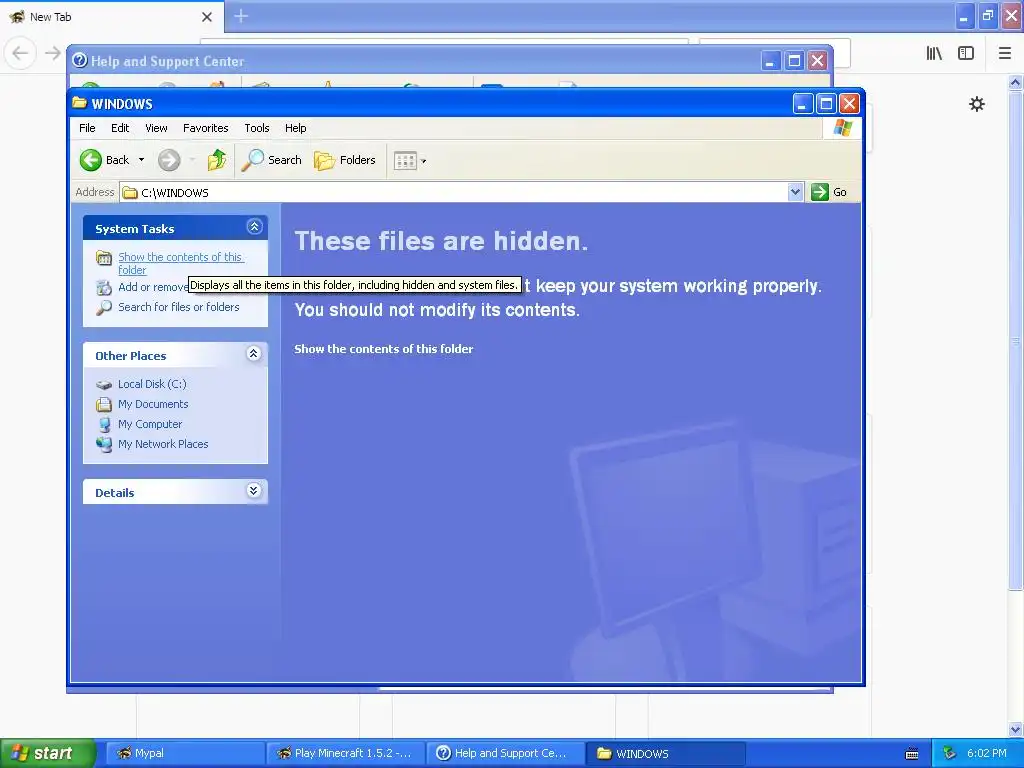Click the My Computer icon in sidebar
This screenshot has width=1024, height=768.
pyautogui.click(x=104, y=424)
